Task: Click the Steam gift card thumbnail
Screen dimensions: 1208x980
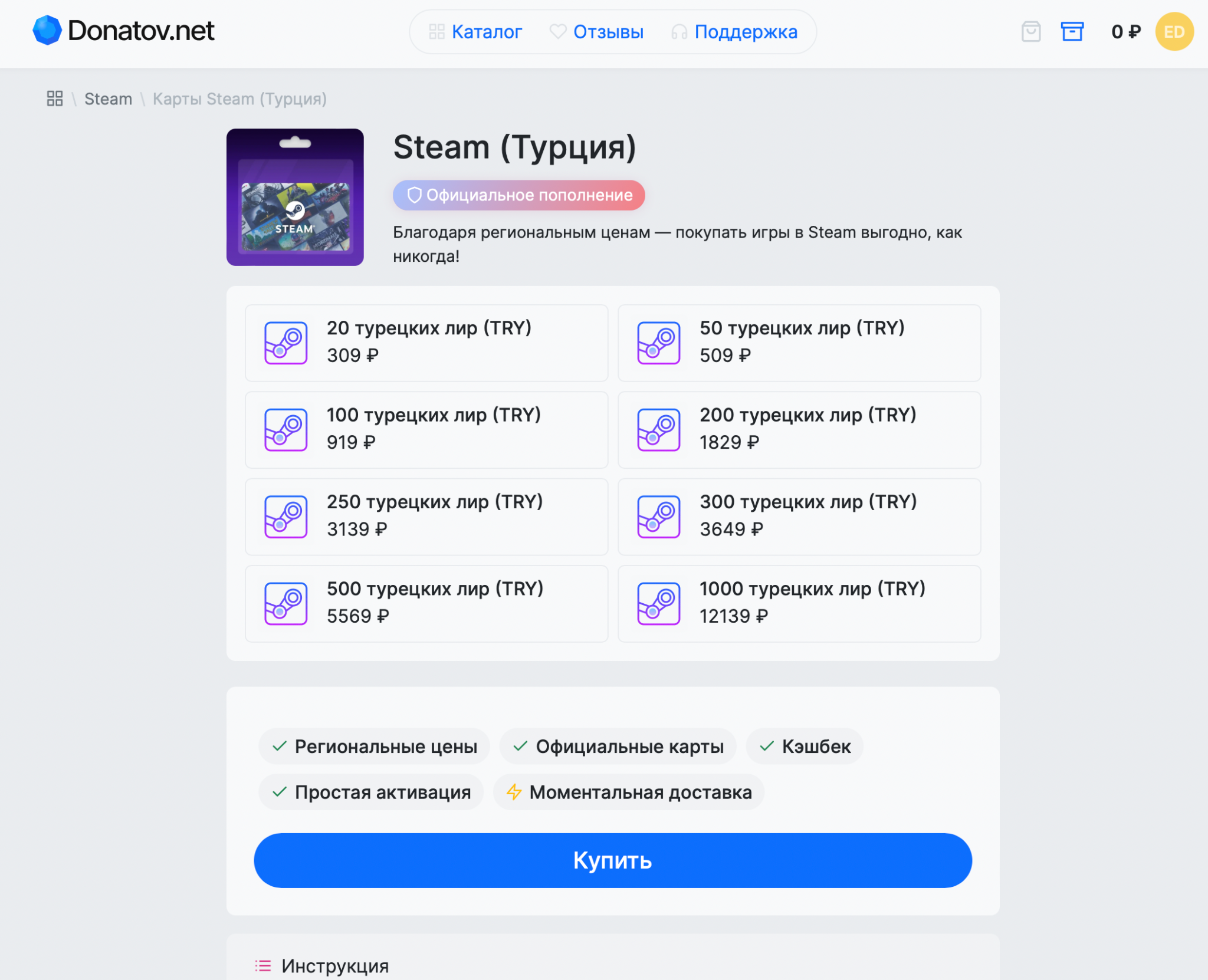Action: pos(295,197)
